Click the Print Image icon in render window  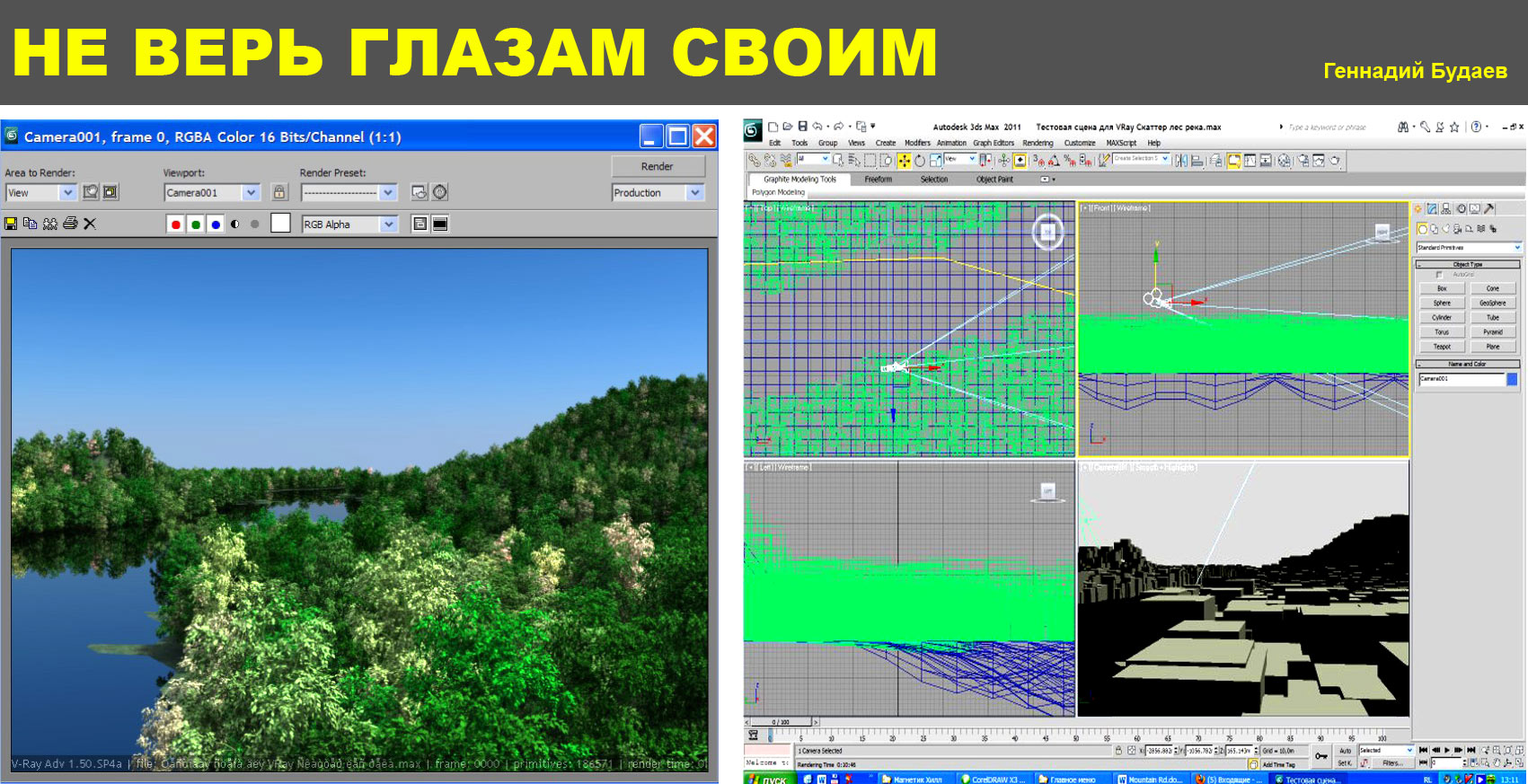pyautogui.click(x=70, y=224)
